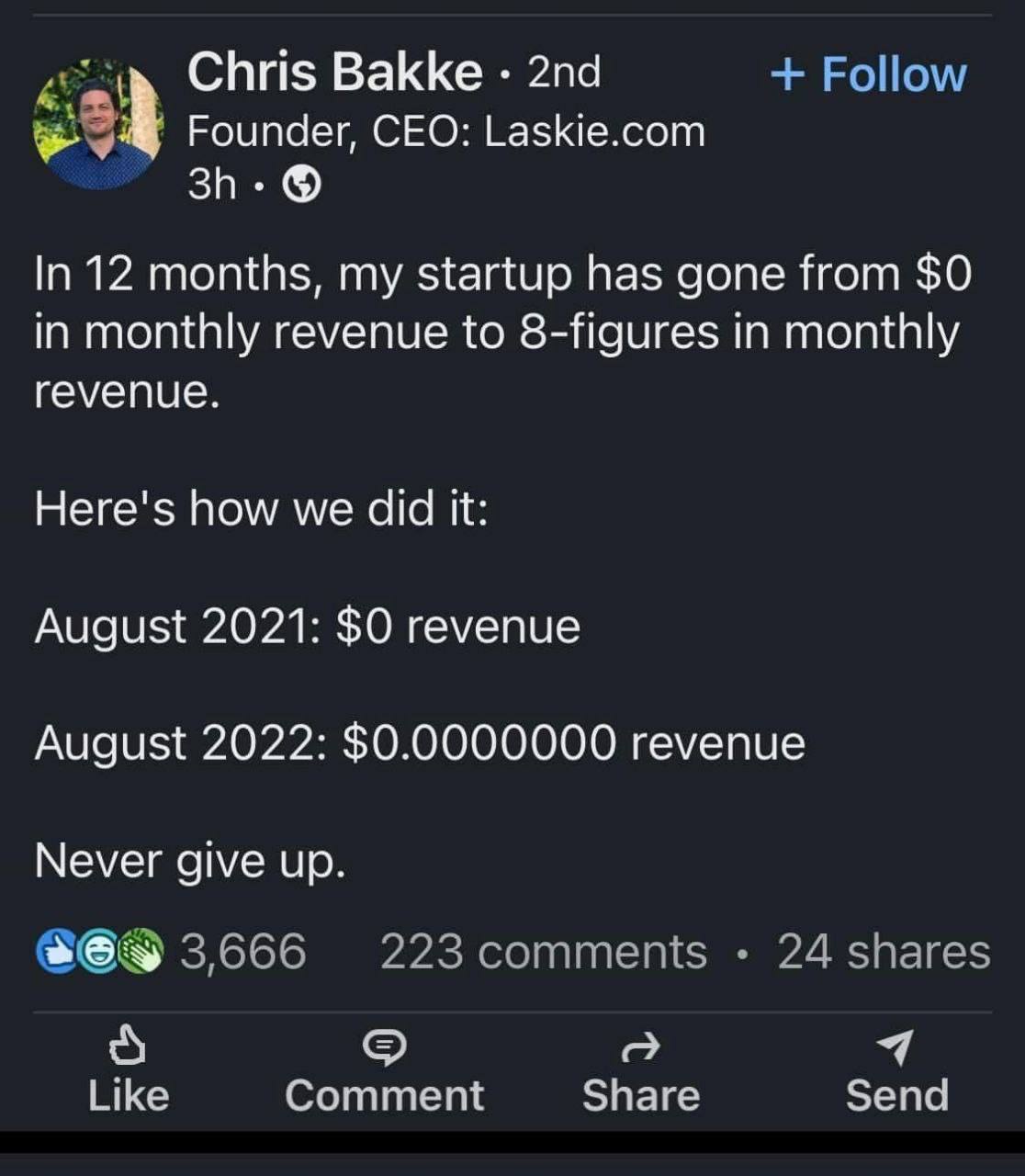Click the globe public visibility icon

[302, 187]
